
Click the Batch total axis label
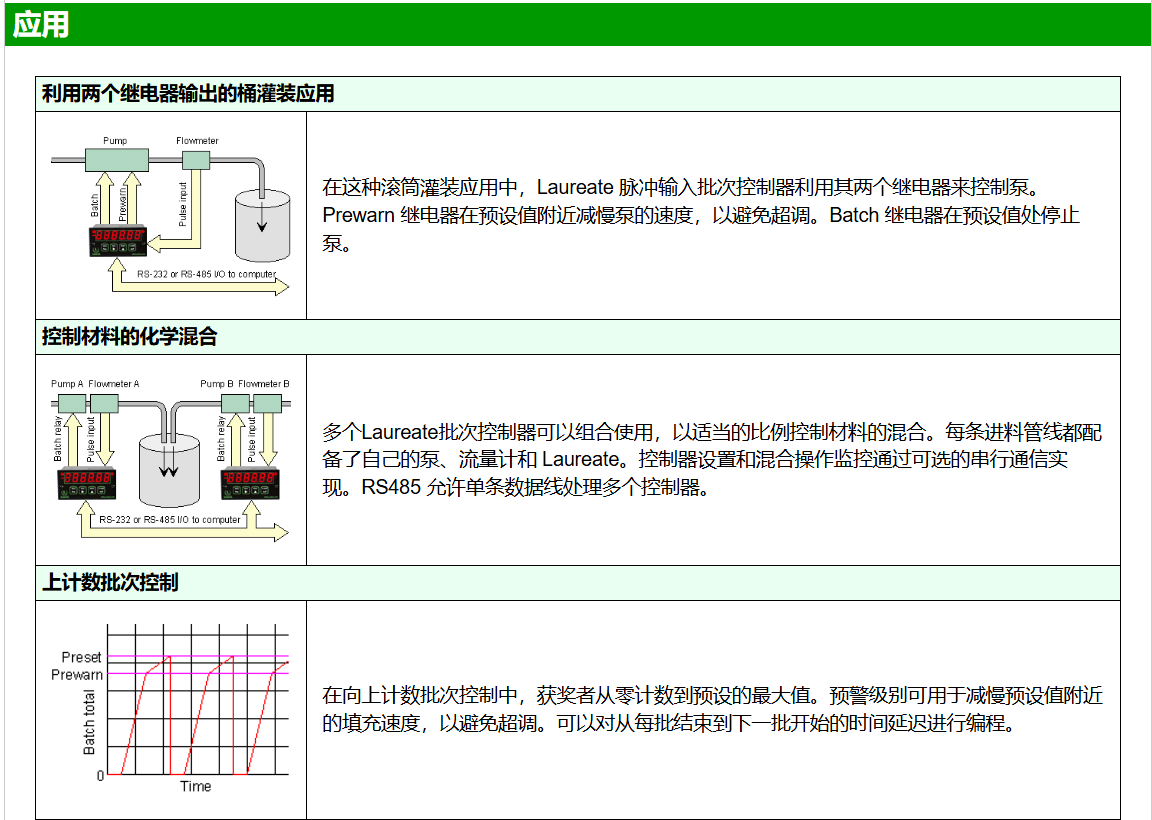pos(89,723)
